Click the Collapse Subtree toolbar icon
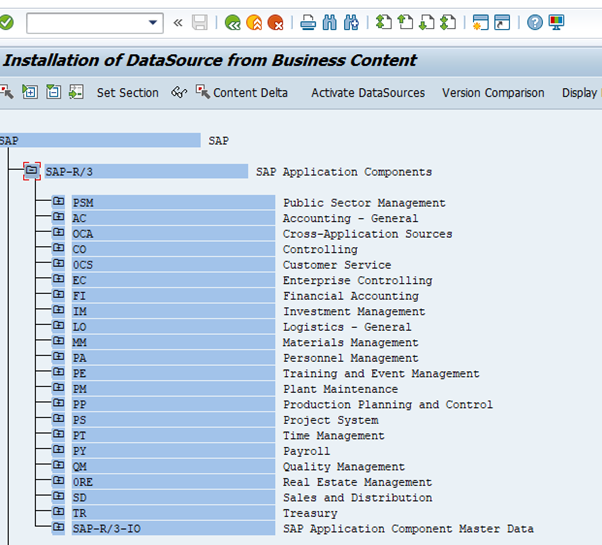This screenshot has height=545, width=602. (53, 92)
